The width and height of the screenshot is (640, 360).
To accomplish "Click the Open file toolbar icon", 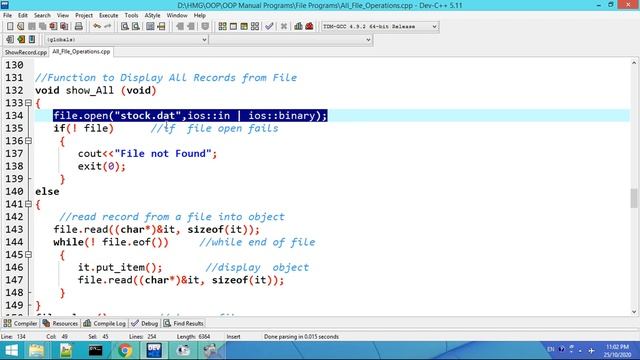I will click(20, 27).
